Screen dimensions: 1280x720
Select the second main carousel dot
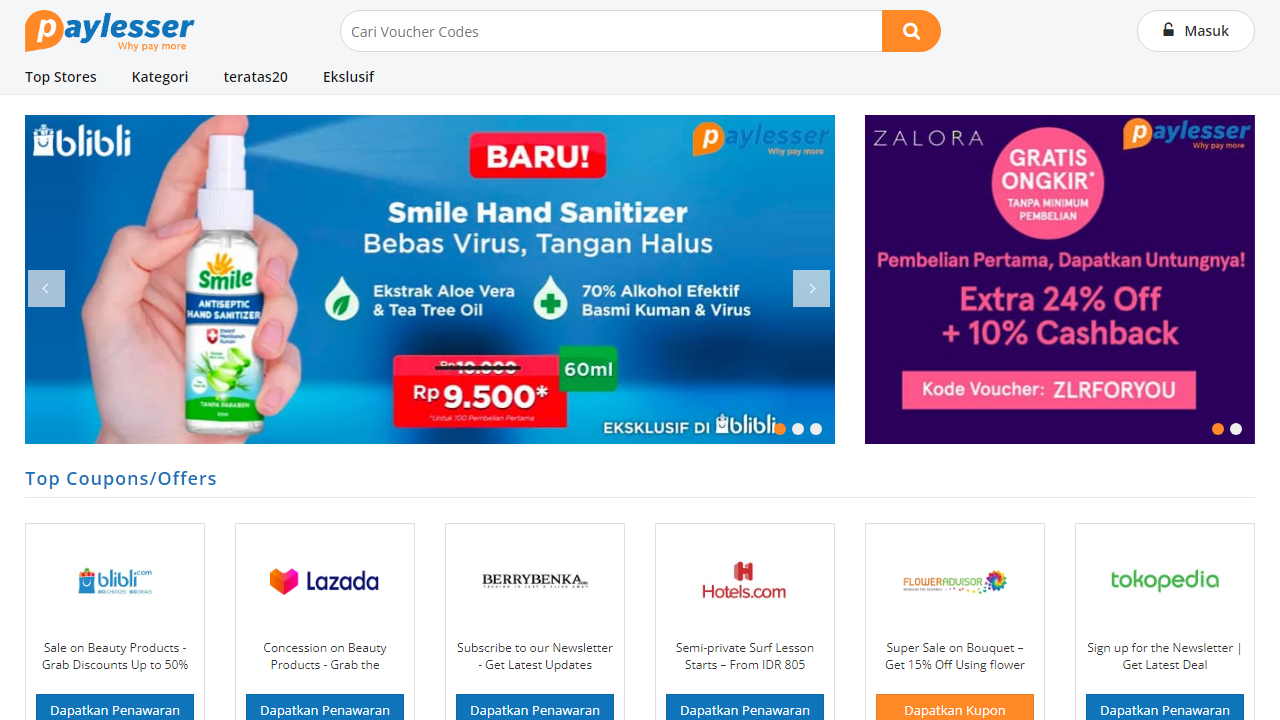[x=798, y=429]
